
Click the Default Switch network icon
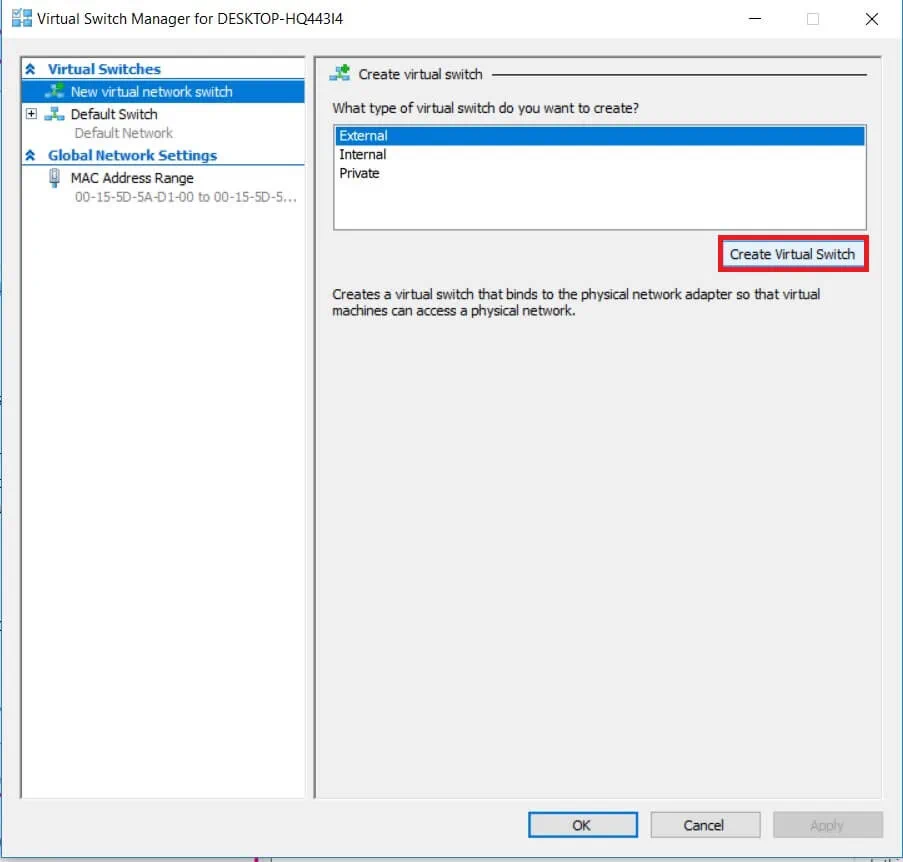(54, 114)
